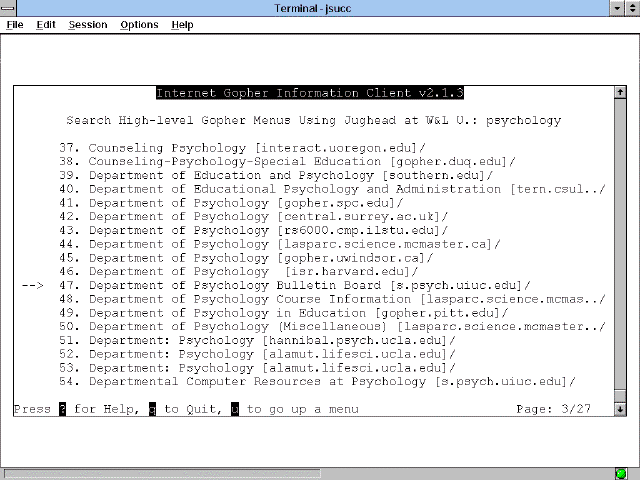This screenshot has height=480, width=640.
Task: Click the highlighted q Quit key
Action: point(152,409)
